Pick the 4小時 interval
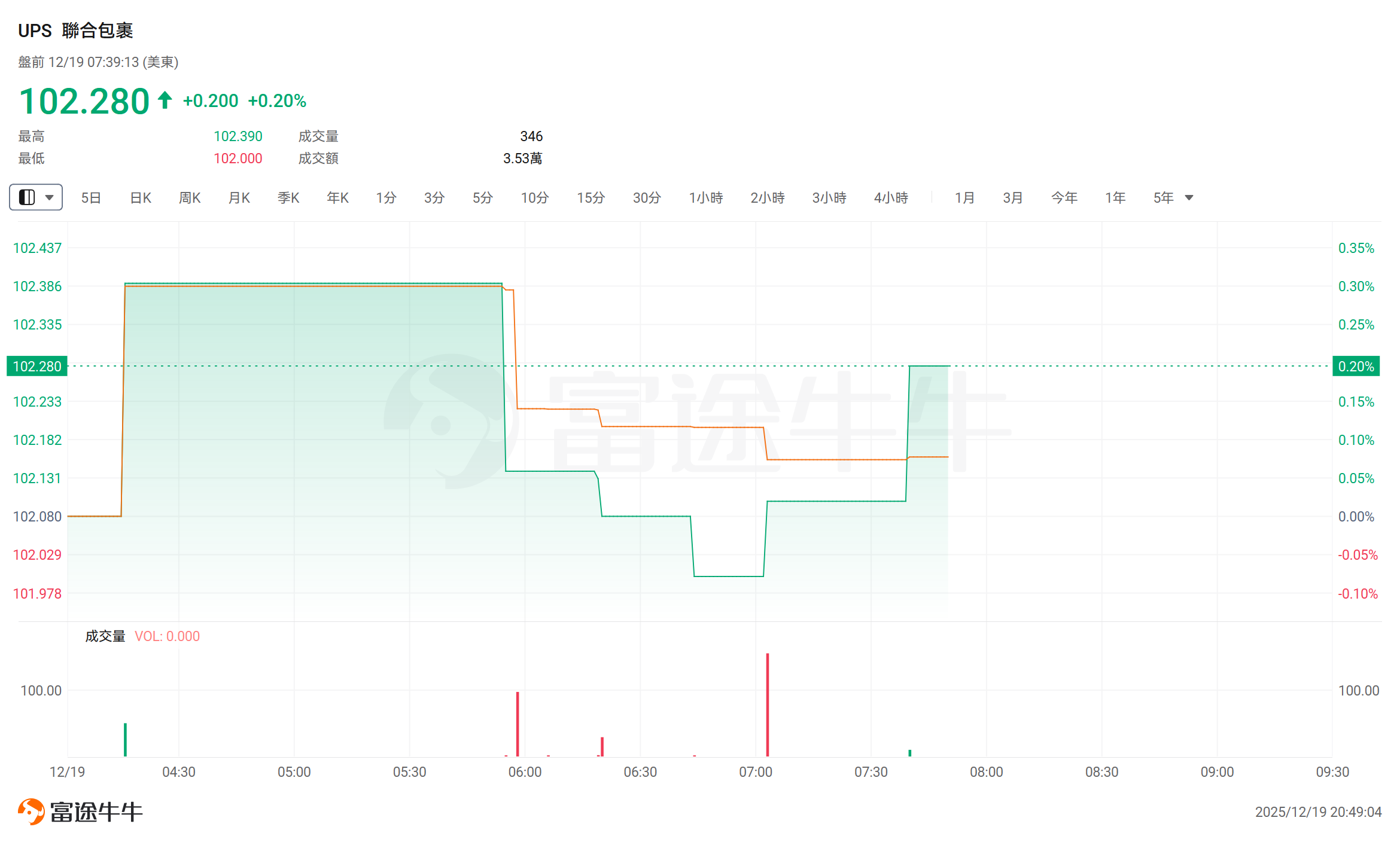Viewport: 1400px width, 842px height. point(891,197)
